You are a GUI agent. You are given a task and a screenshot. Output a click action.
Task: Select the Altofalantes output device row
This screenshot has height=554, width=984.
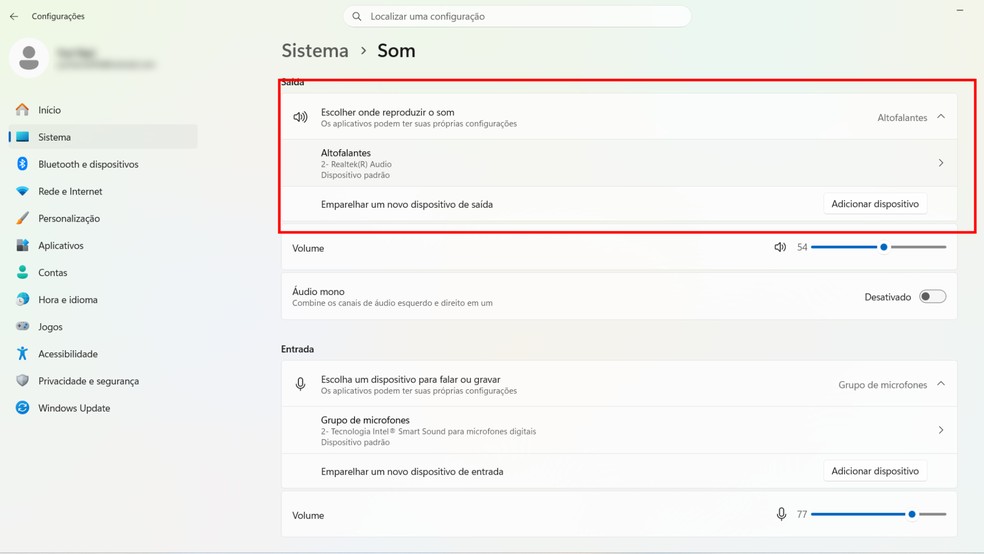[x=619, y=163]
